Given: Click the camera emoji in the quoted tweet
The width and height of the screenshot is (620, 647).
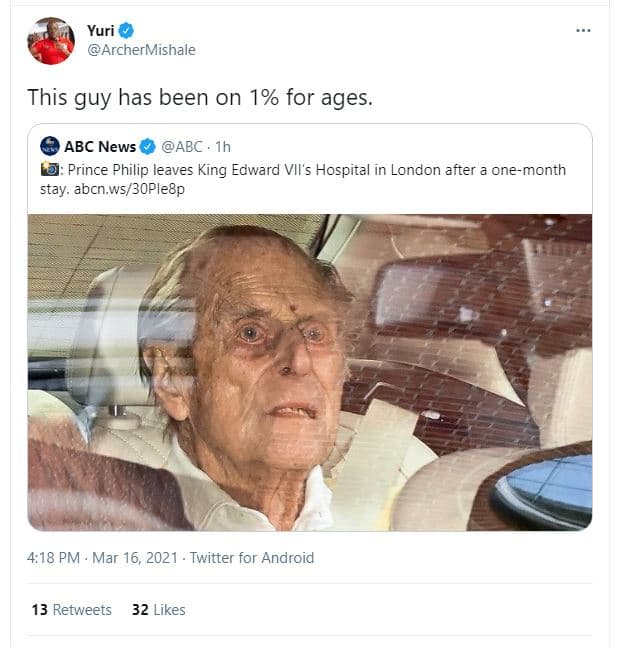Looking at the screenshot, I should point(47,170).
